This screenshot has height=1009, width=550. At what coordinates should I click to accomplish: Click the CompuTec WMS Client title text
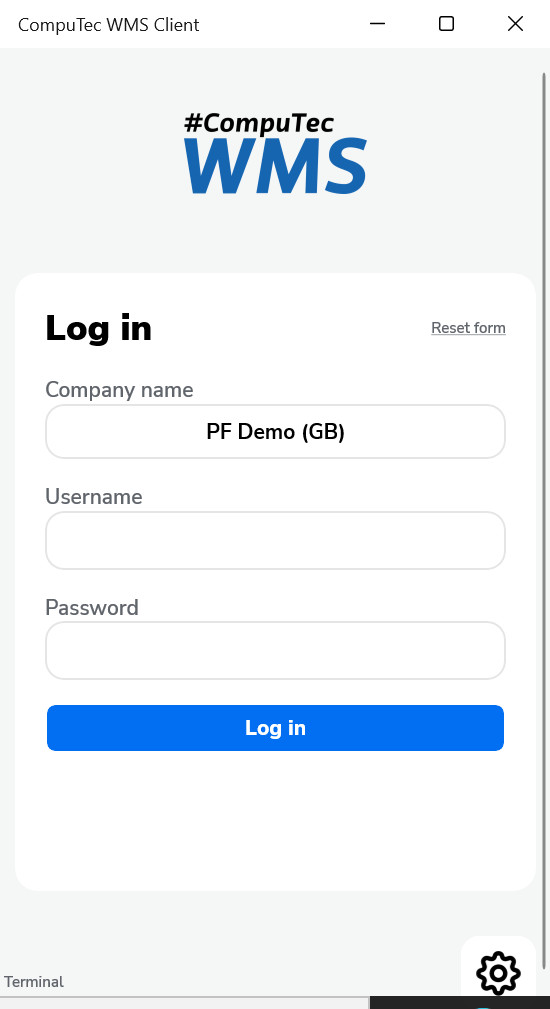(109, 24)
